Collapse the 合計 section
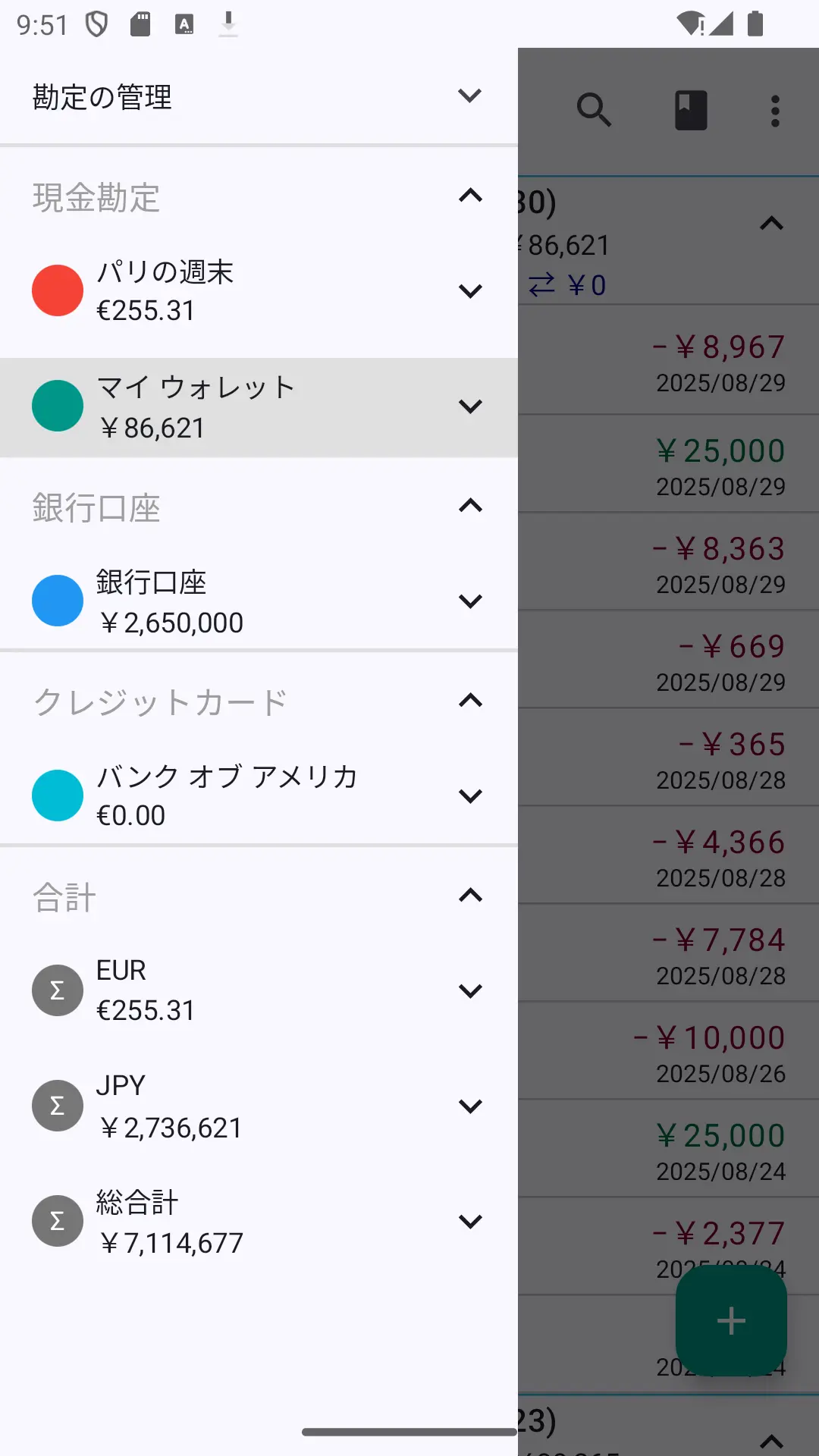Viewport: 819px width, 1456px height. click(x=470, y=896)
